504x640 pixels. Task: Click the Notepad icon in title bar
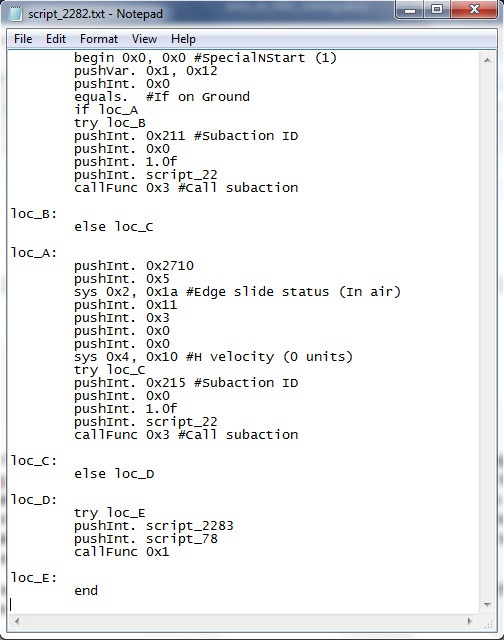pyautogui.click(x=16, y=14)
